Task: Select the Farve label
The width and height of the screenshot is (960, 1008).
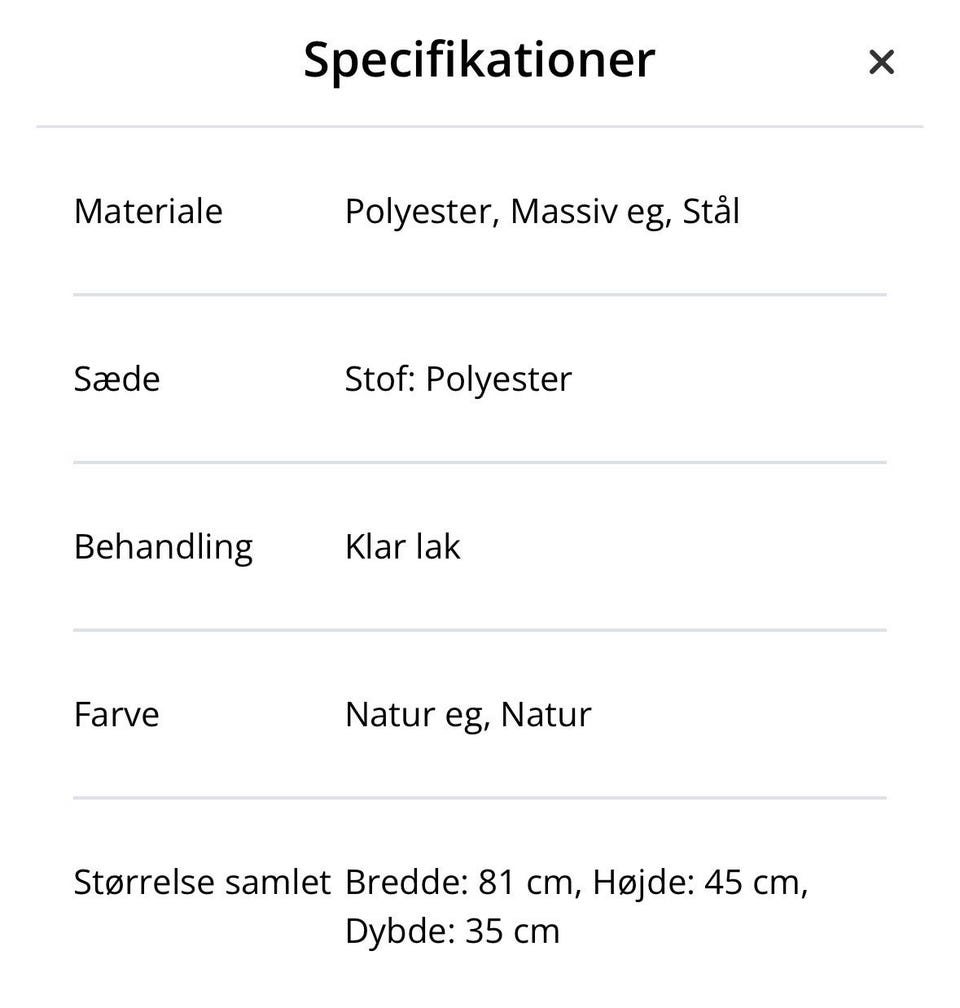Action: [116, 715]
